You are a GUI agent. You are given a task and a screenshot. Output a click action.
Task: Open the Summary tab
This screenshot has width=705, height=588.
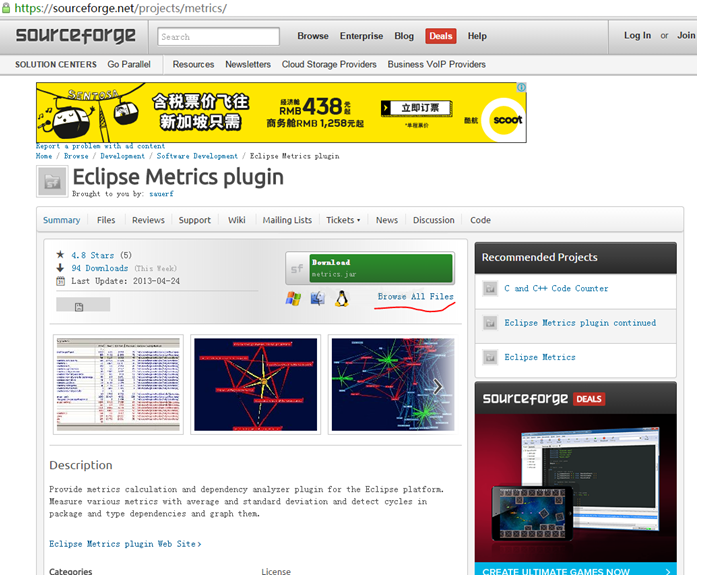[62, 220]
